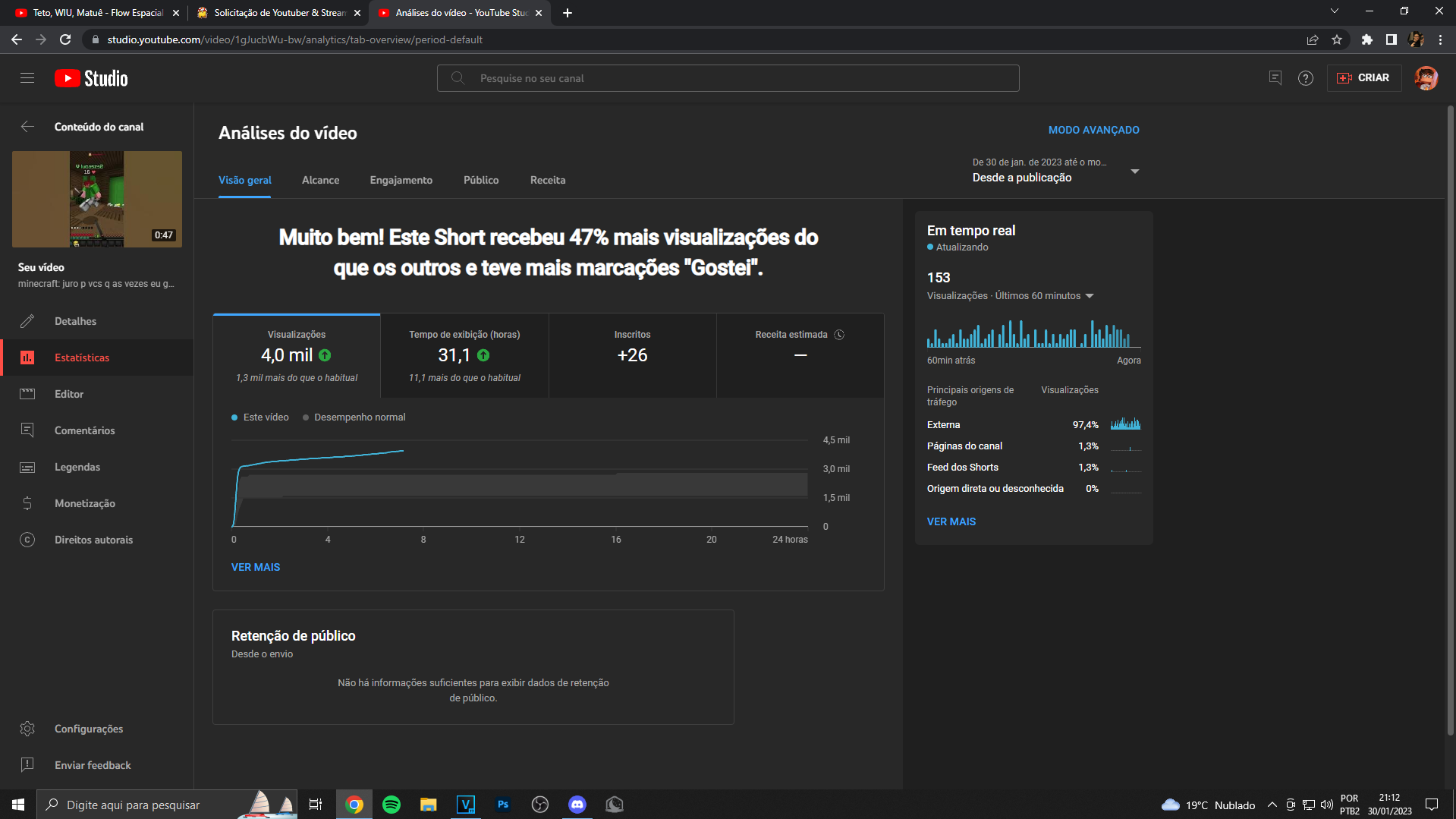Image resolution: width=1456 pixels, height=819 pixels.
Task: Bookmark this page with the star icon
Action: [1337, 39]
